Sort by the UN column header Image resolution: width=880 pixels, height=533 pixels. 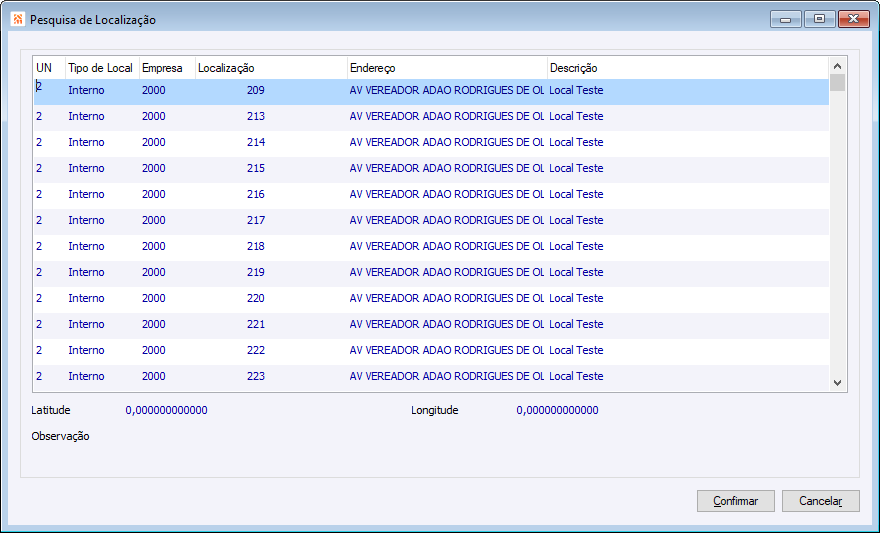(49, 68)
